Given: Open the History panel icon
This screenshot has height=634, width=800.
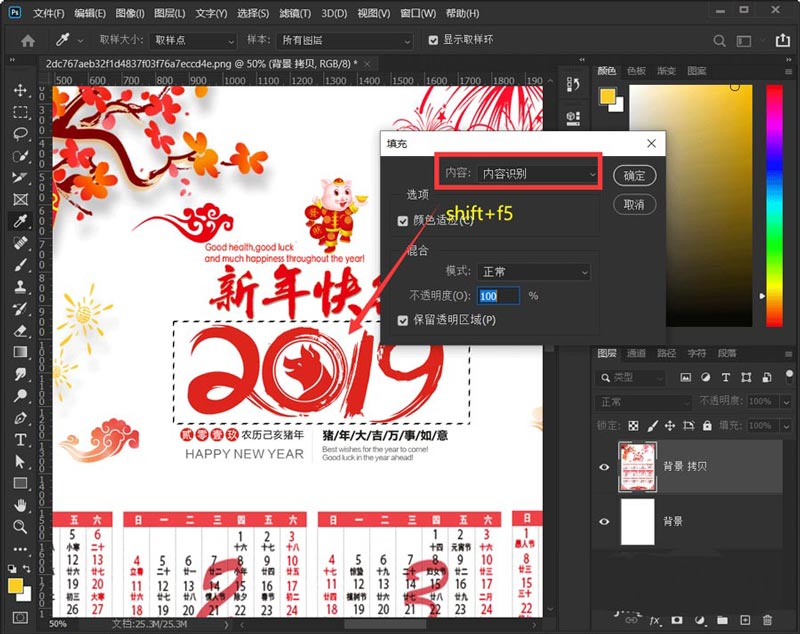Looking at the screenshot, I should coord(573,84).
